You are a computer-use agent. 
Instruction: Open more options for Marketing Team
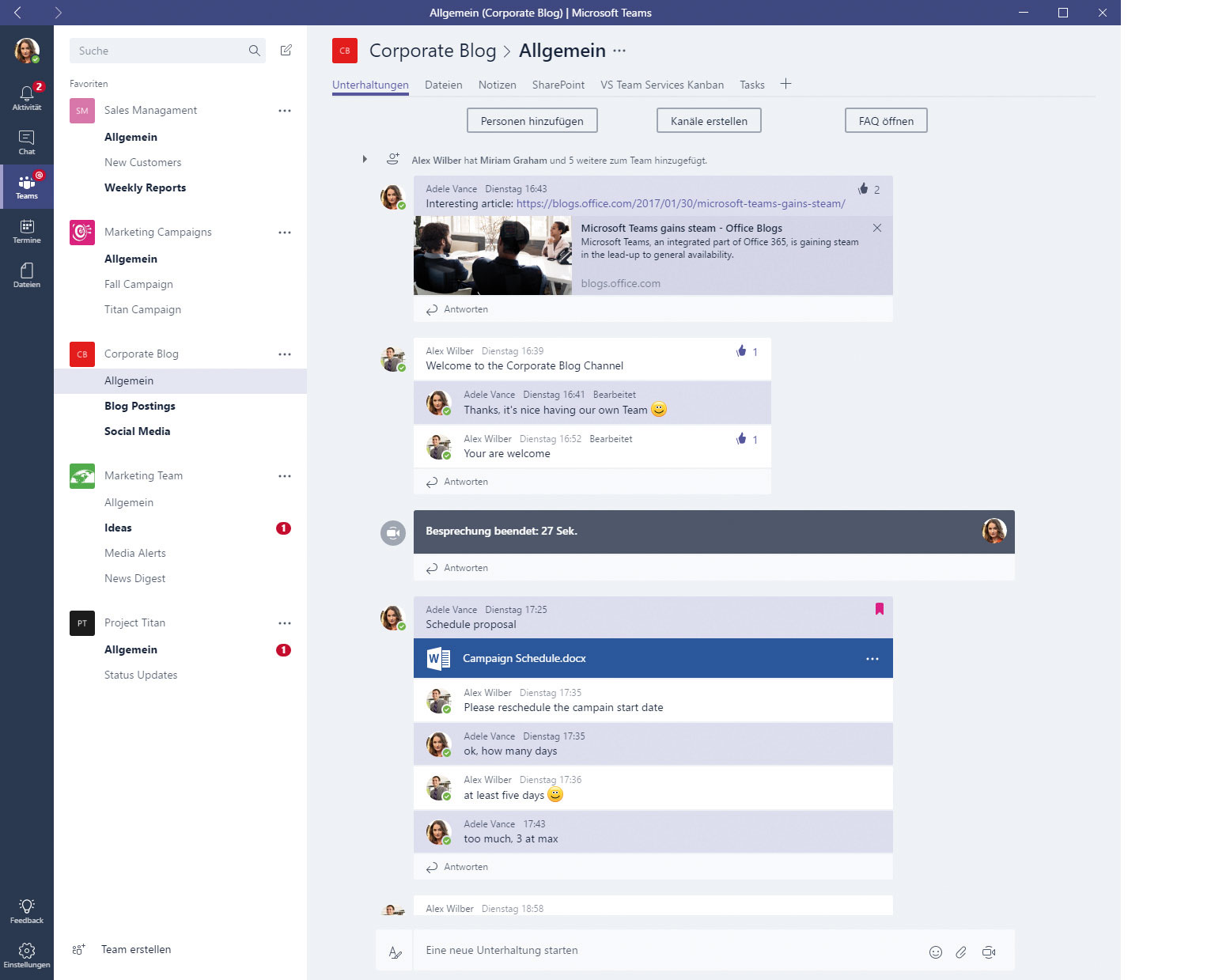click(x=285, y=476)
